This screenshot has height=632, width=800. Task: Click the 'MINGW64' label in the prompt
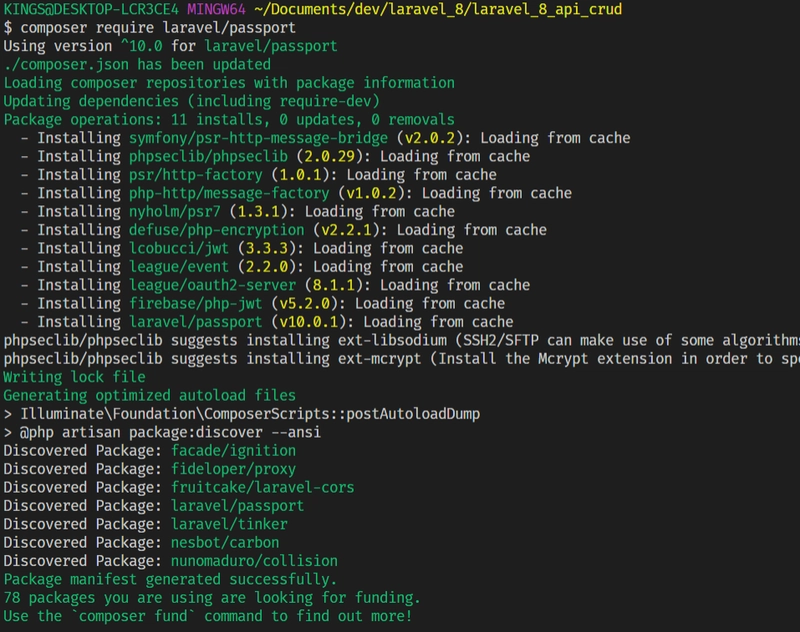[216, 9]
